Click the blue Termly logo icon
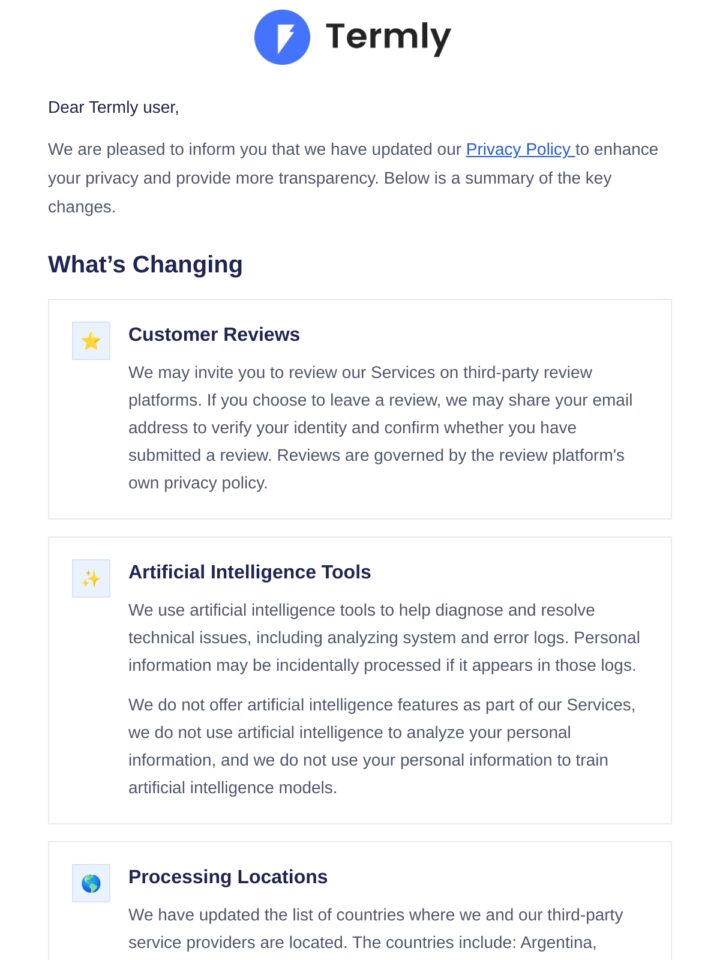The image size is (720, 960). (282, 37)
